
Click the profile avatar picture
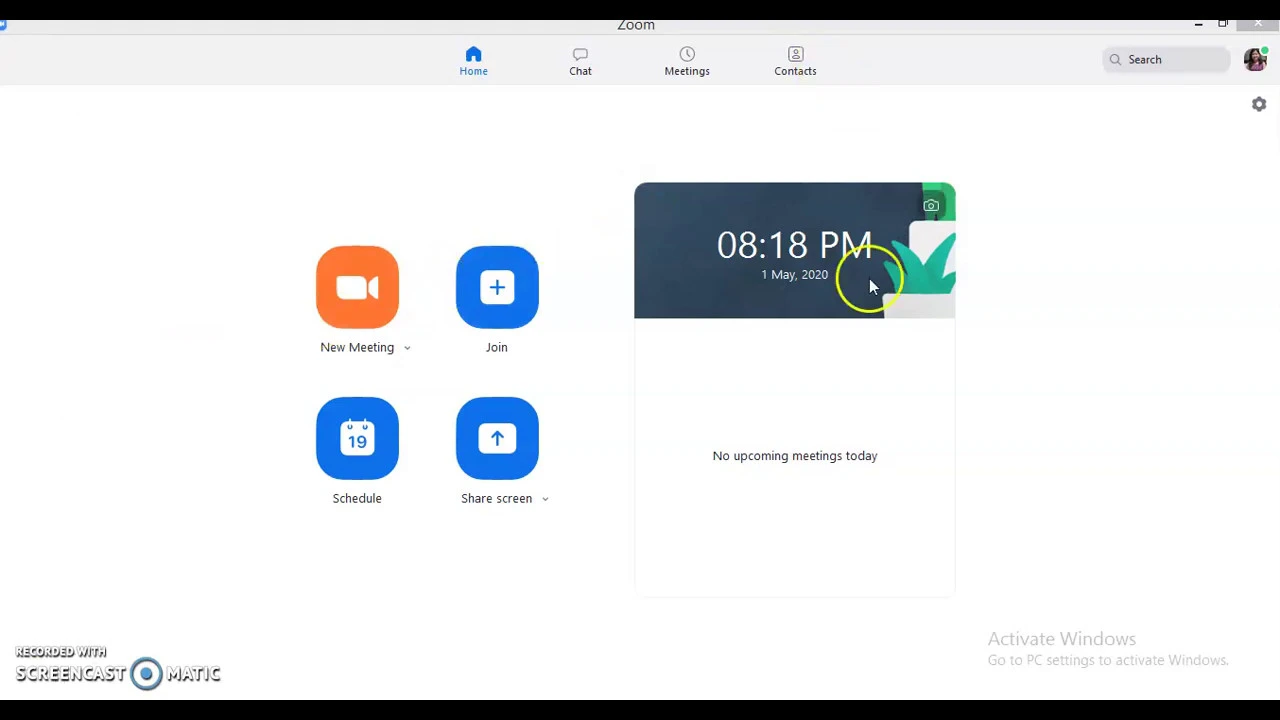[x=1255, y=59]
